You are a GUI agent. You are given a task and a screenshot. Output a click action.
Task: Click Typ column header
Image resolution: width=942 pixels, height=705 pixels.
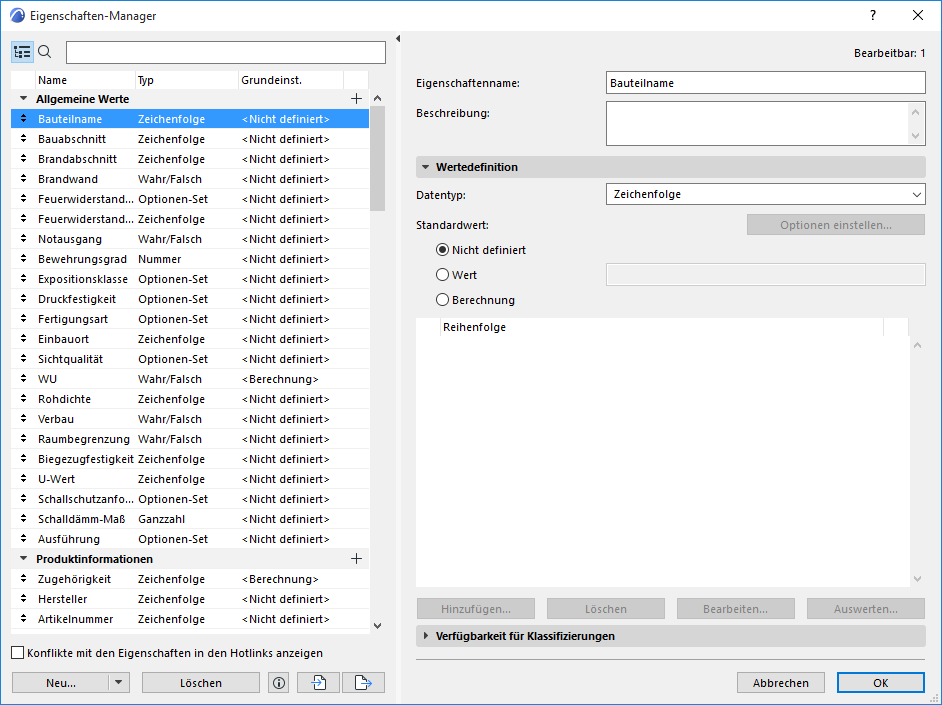pos(187,80)
